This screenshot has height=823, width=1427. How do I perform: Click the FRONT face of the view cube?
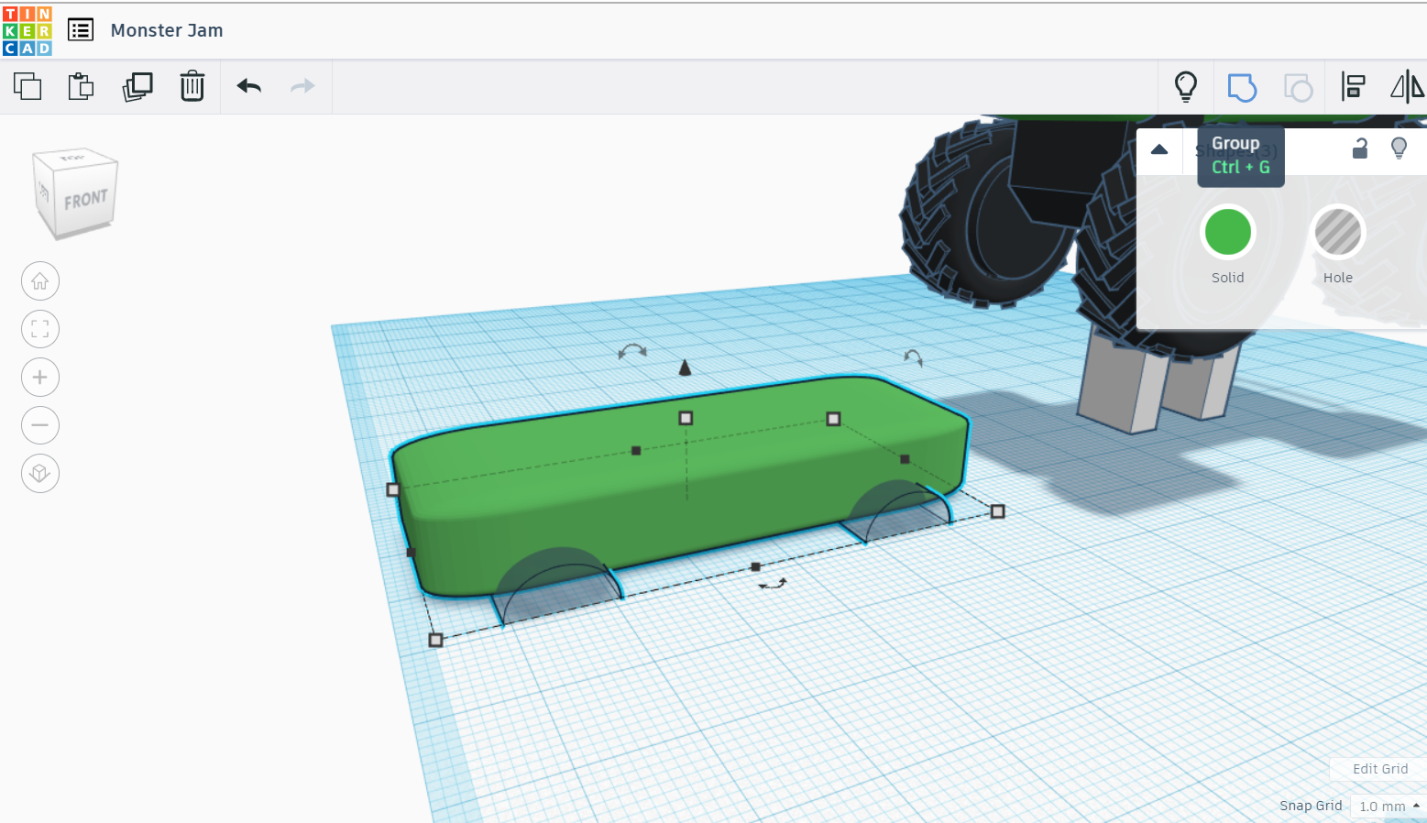click(85, 200)
